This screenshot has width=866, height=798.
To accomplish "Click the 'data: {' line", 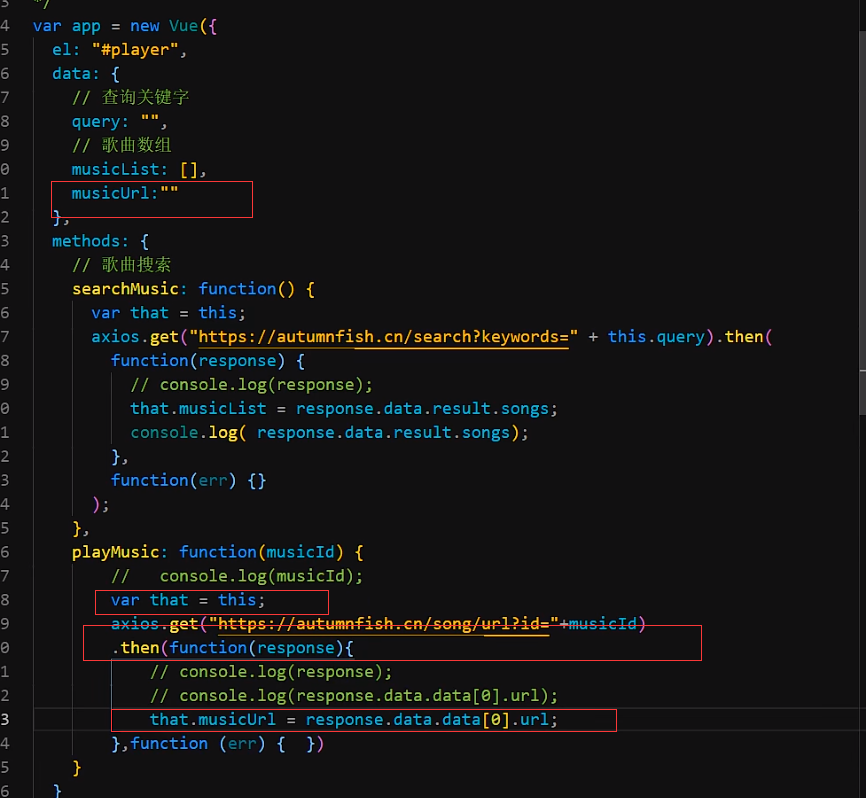I will [x=86, y=73].
